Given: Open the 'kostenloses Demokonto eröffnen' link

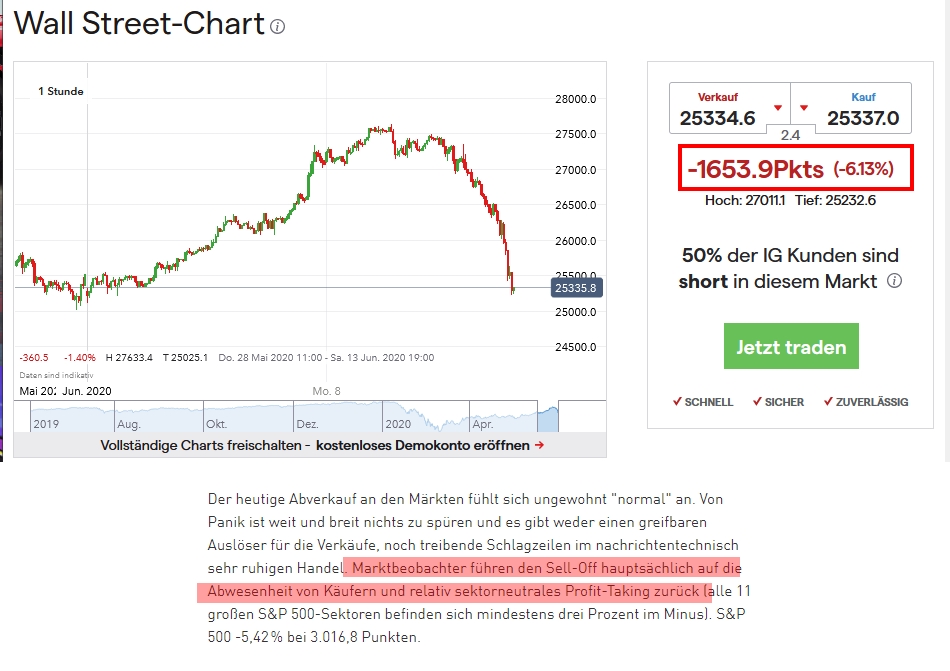Looking at the screenshot, I should point(422,446).
